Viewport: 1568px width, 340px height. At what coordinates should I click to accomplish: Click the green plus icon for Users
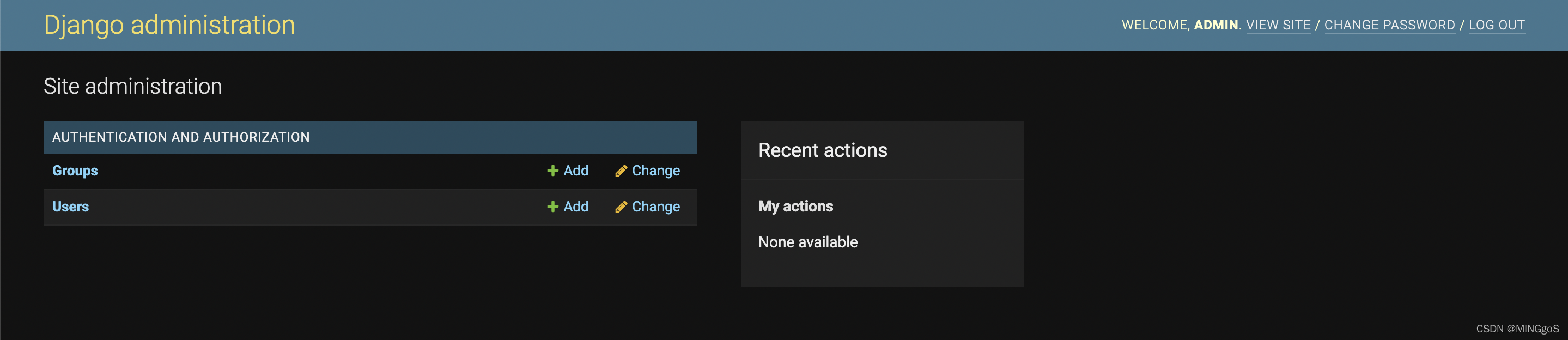tap(552, 207)
